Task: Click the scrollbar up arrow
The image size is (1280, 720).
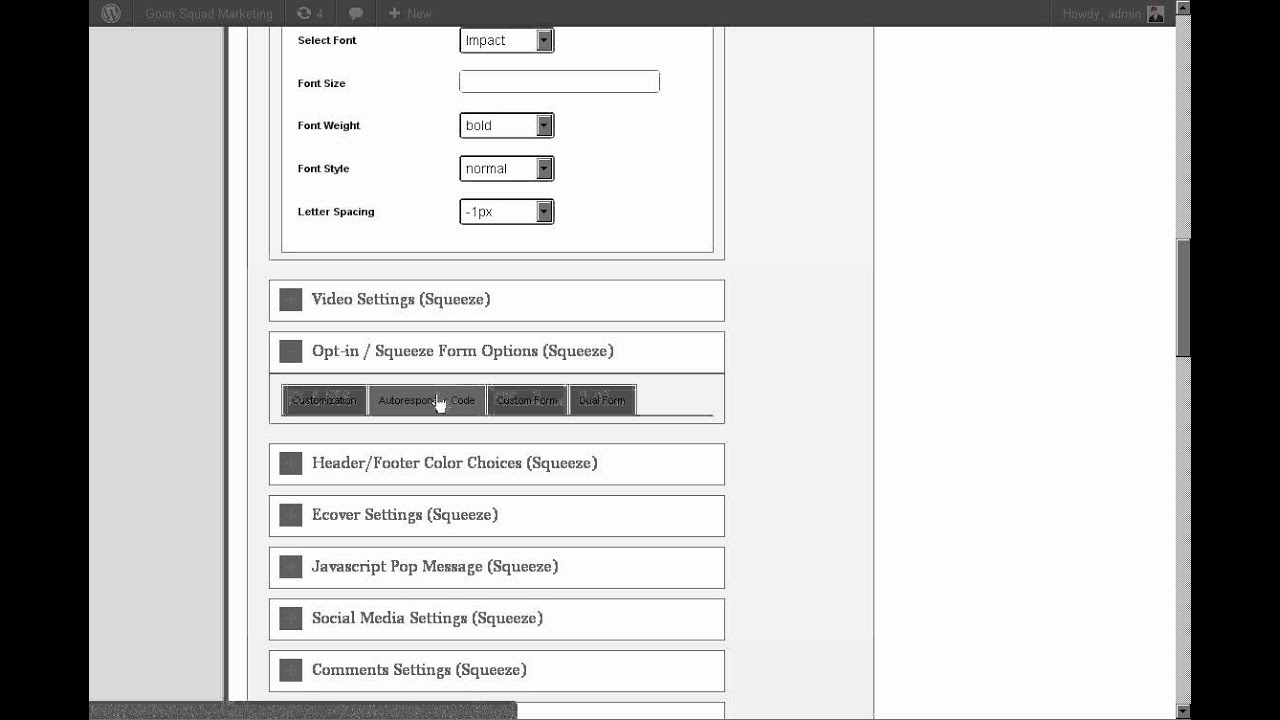Action: pyautogui.click(x=1184, y=10)
